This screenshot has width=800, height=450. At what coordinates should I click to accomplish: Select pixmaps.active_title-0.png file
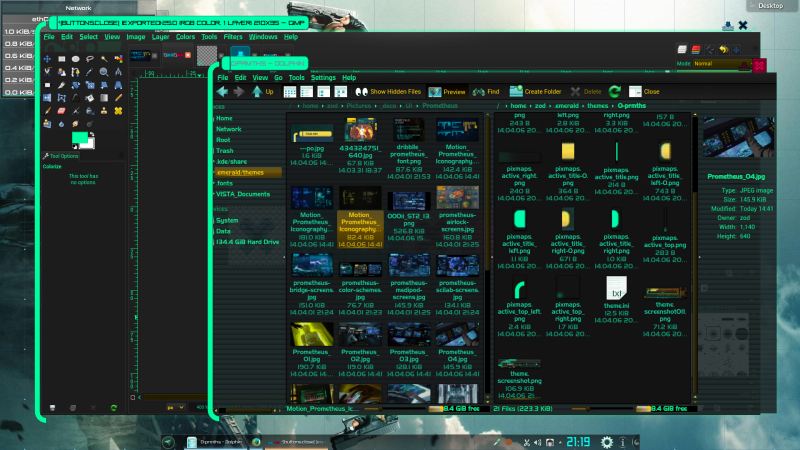tap(568, 152)
